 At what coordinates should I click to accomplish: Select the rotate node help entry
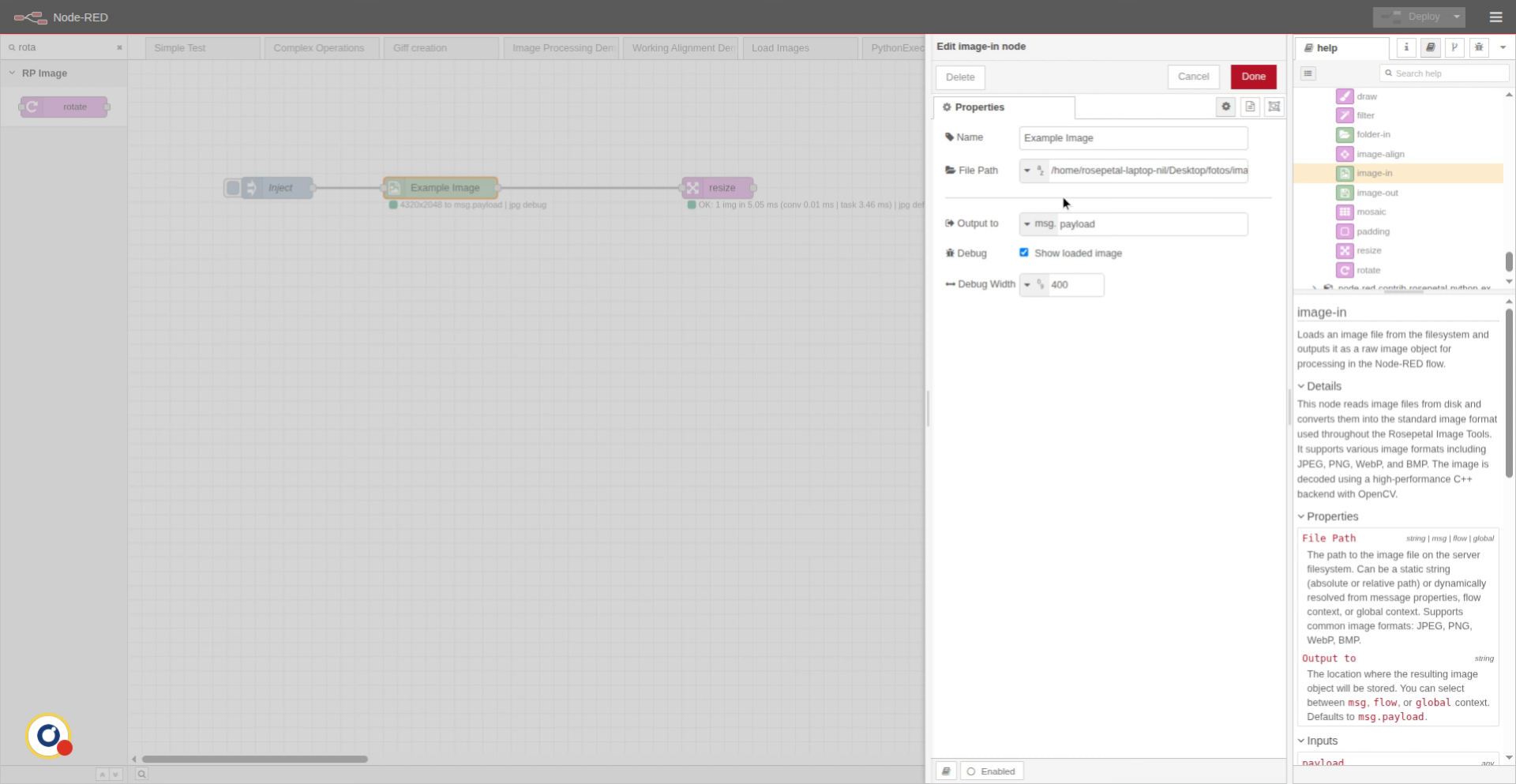pos(1368,270)
